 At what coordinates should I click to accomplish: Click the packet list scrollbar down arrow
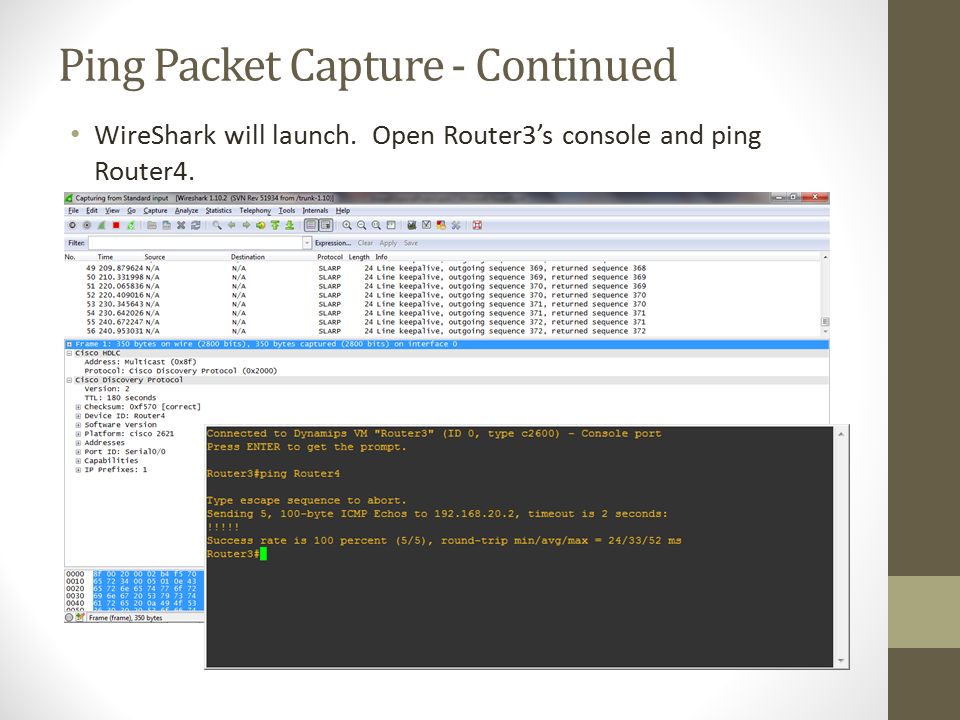point(825,331)
